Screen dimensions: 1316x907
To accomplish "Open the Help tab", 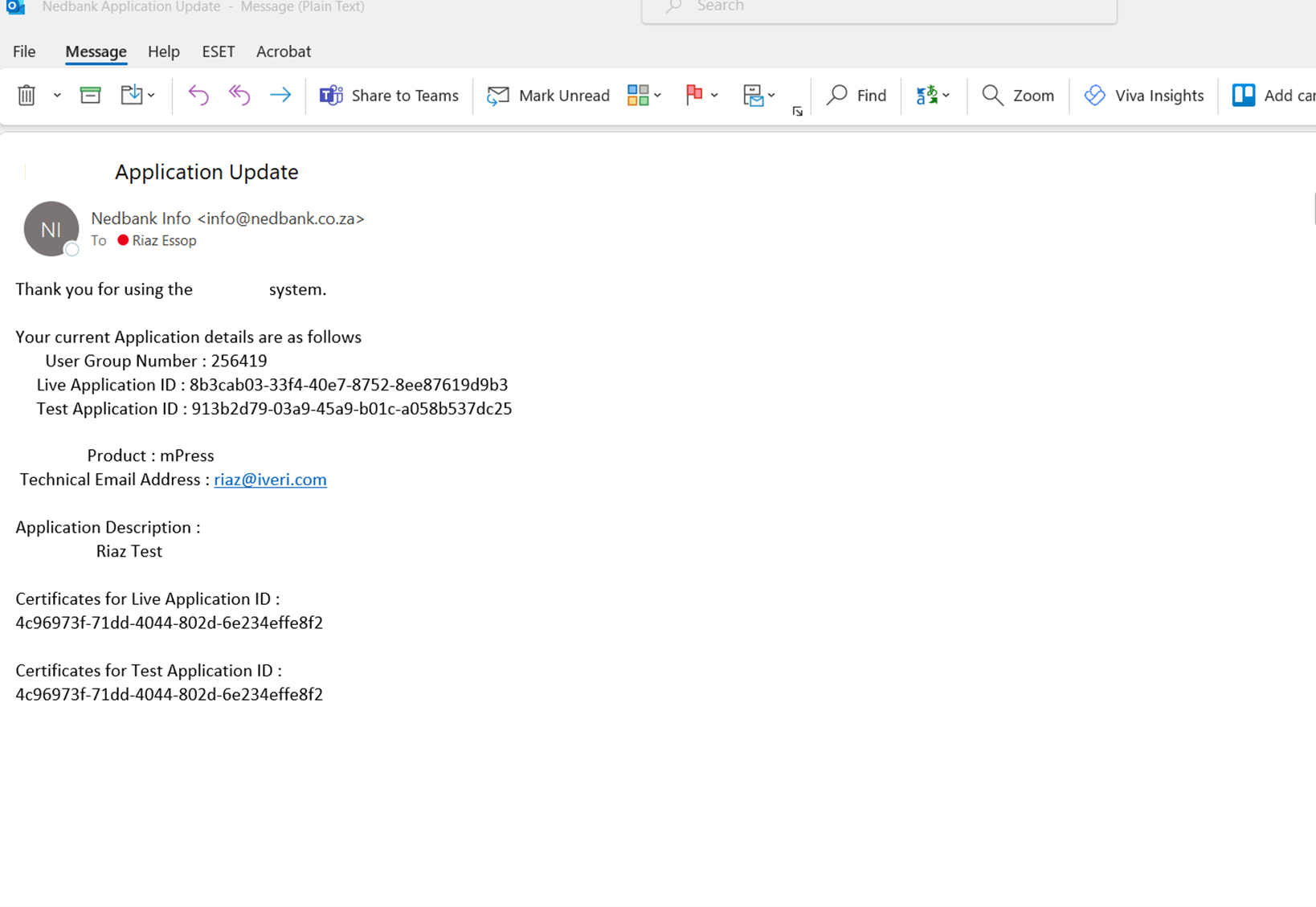I will (x=164, y=51).
